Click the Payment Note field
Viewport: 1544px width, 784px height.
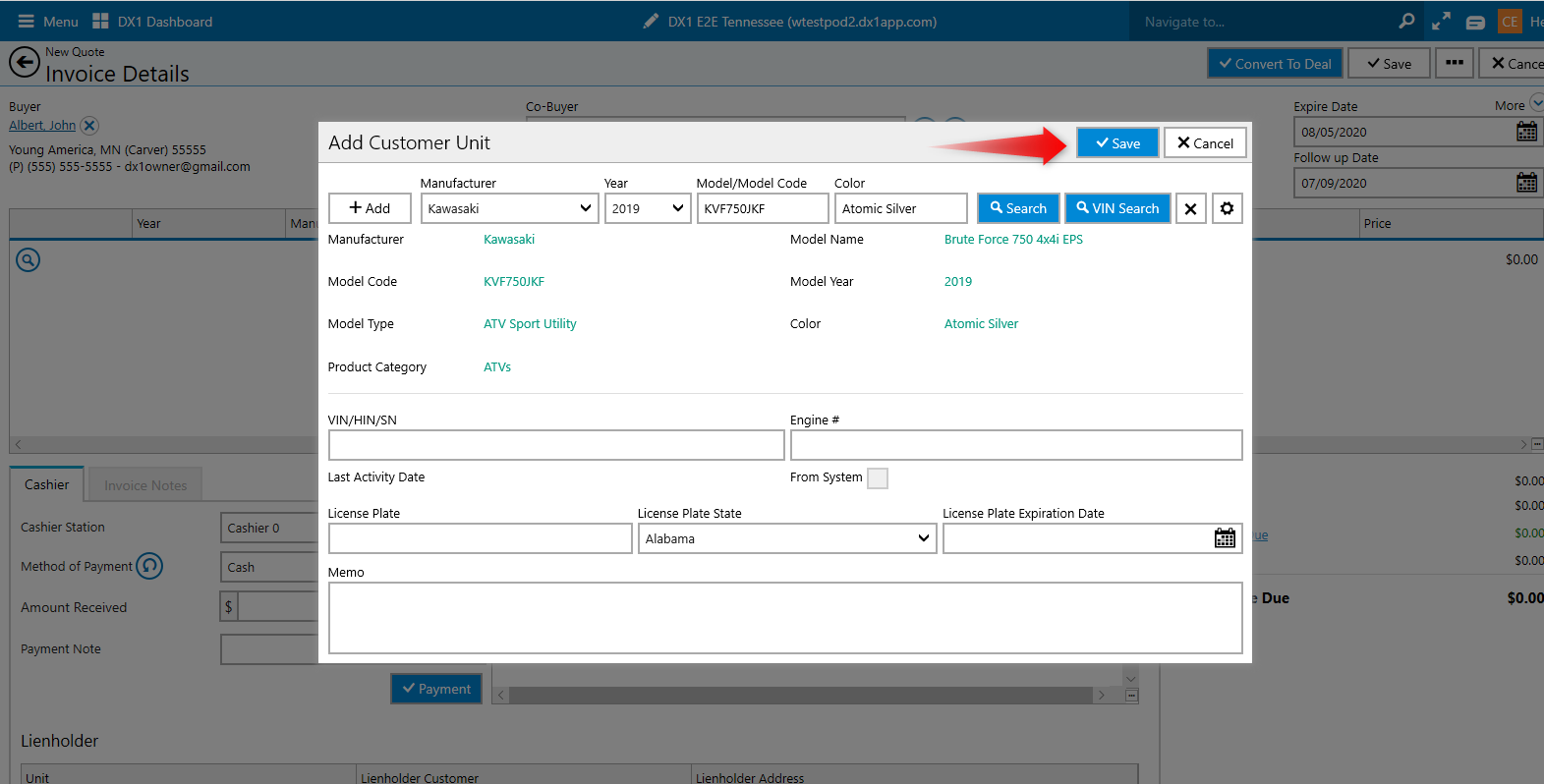(269, 649)
